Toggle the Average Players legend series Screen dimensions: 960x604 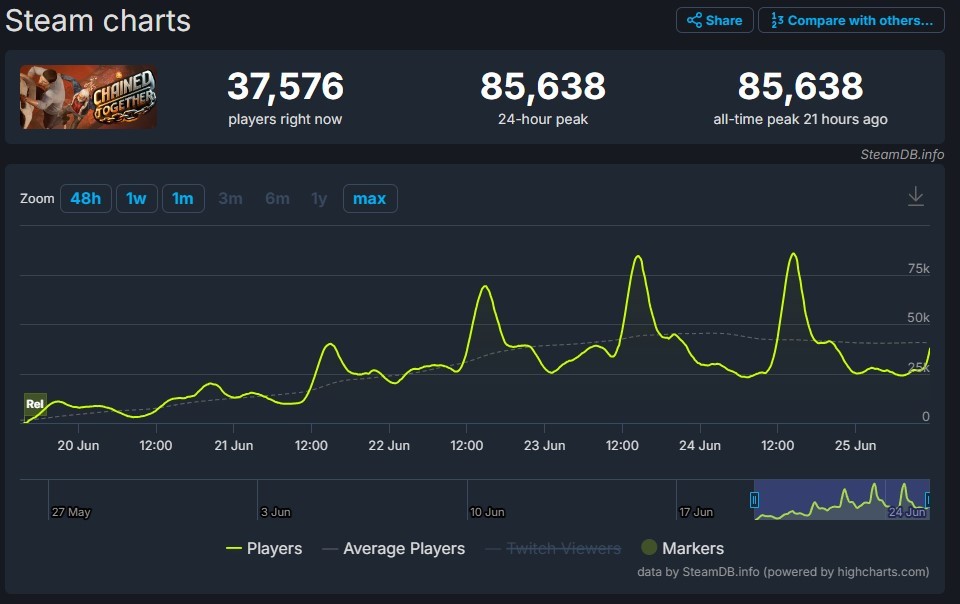pyautogui.click(x=394, y=548)
